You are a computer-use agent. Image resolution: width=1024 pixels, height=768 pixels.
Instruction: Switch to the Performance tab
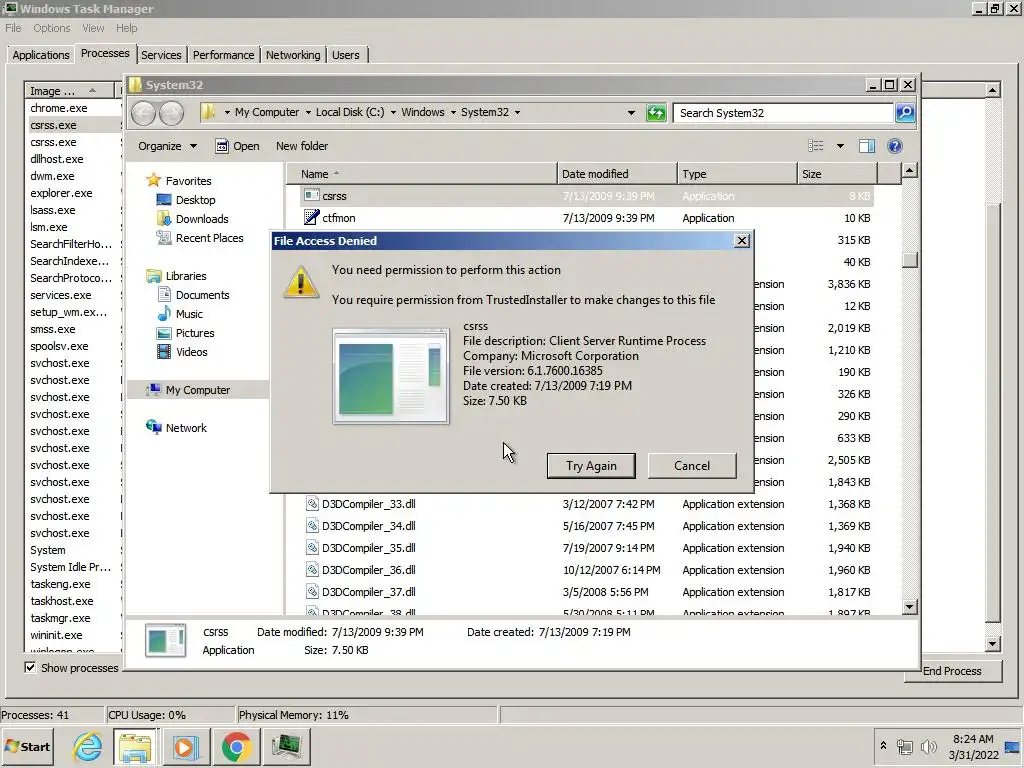223,55
